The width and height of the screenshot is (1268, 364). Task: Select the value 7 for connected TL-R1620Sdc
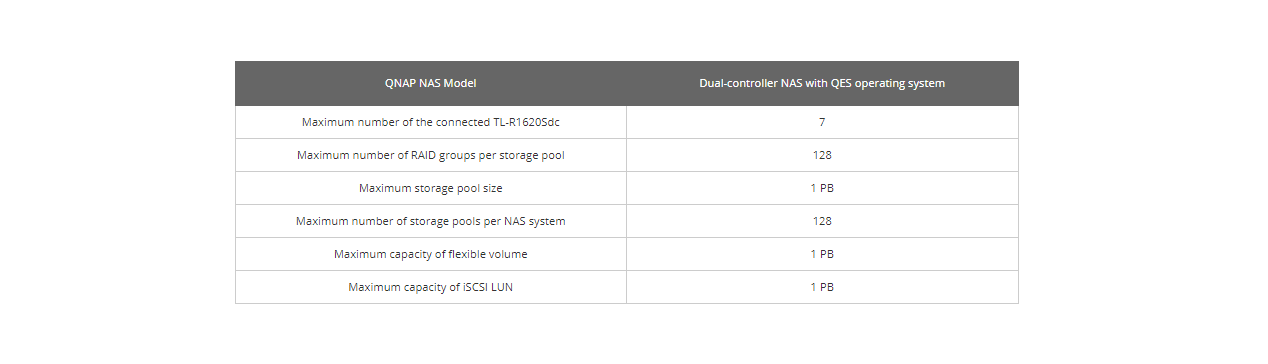(x=822, y=122)
